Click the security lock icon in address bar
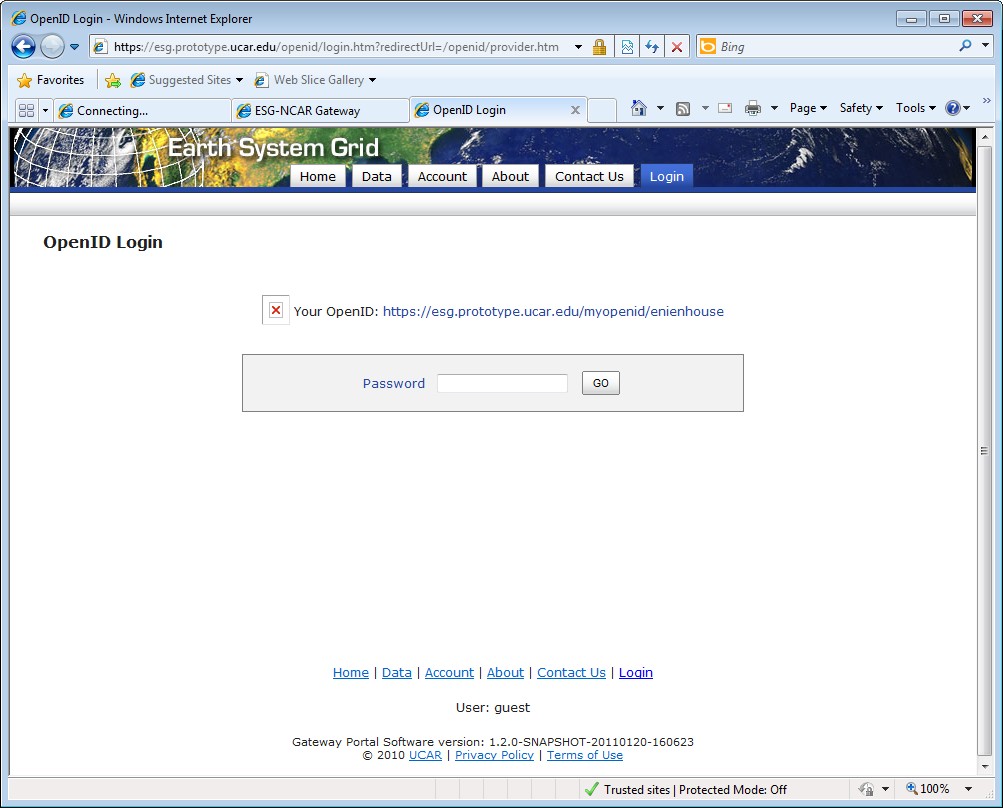The height and width of the screenshot is (808, 1003). (599, 47)
